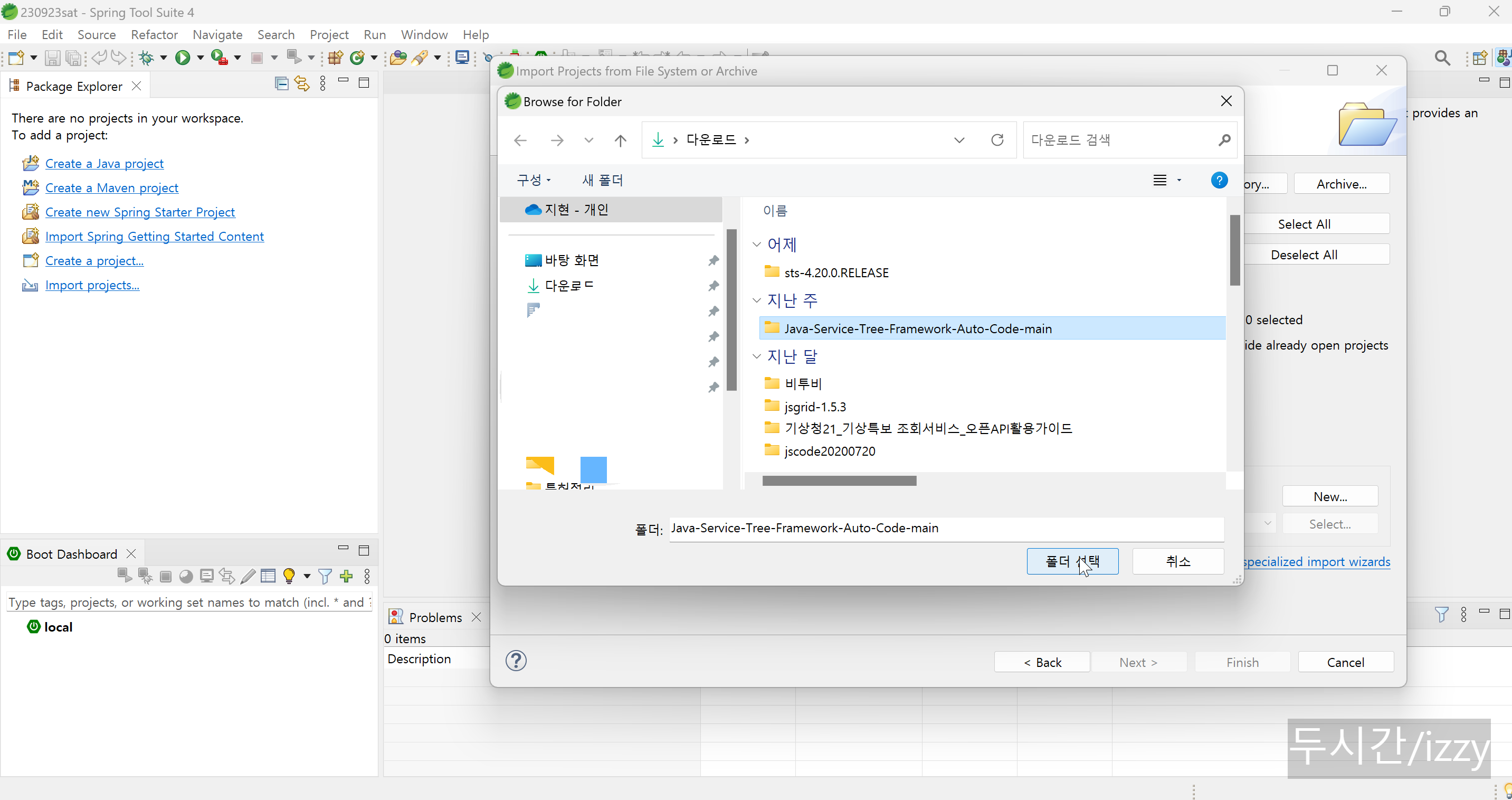This screenshot has width=1512, height=800.
Task: Click the New Java Package toolbar icon
Action: pos(336,58)
